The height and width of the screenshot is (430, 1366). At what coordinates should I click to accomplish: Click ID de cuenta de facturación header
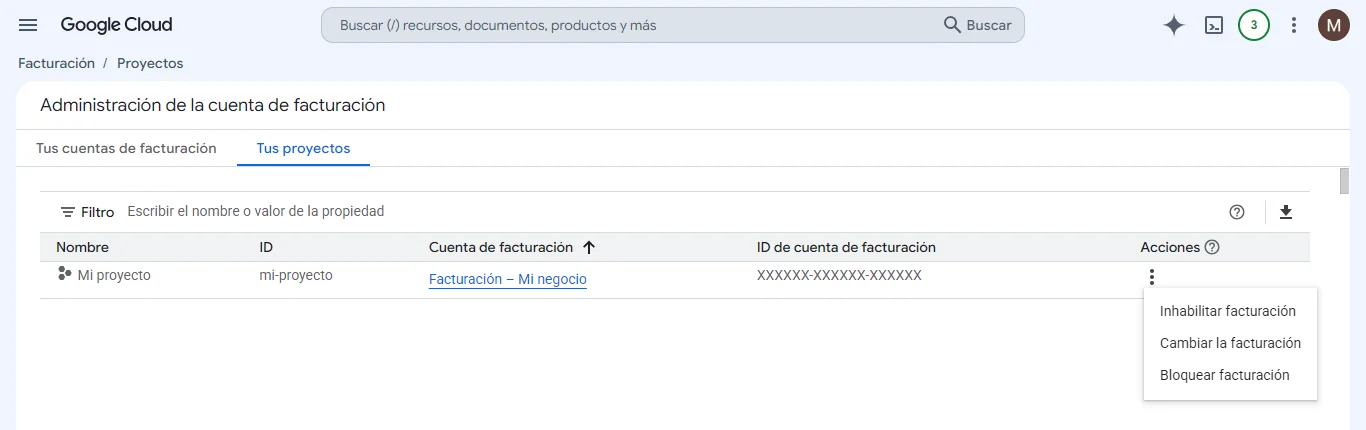tap(846, 247)
